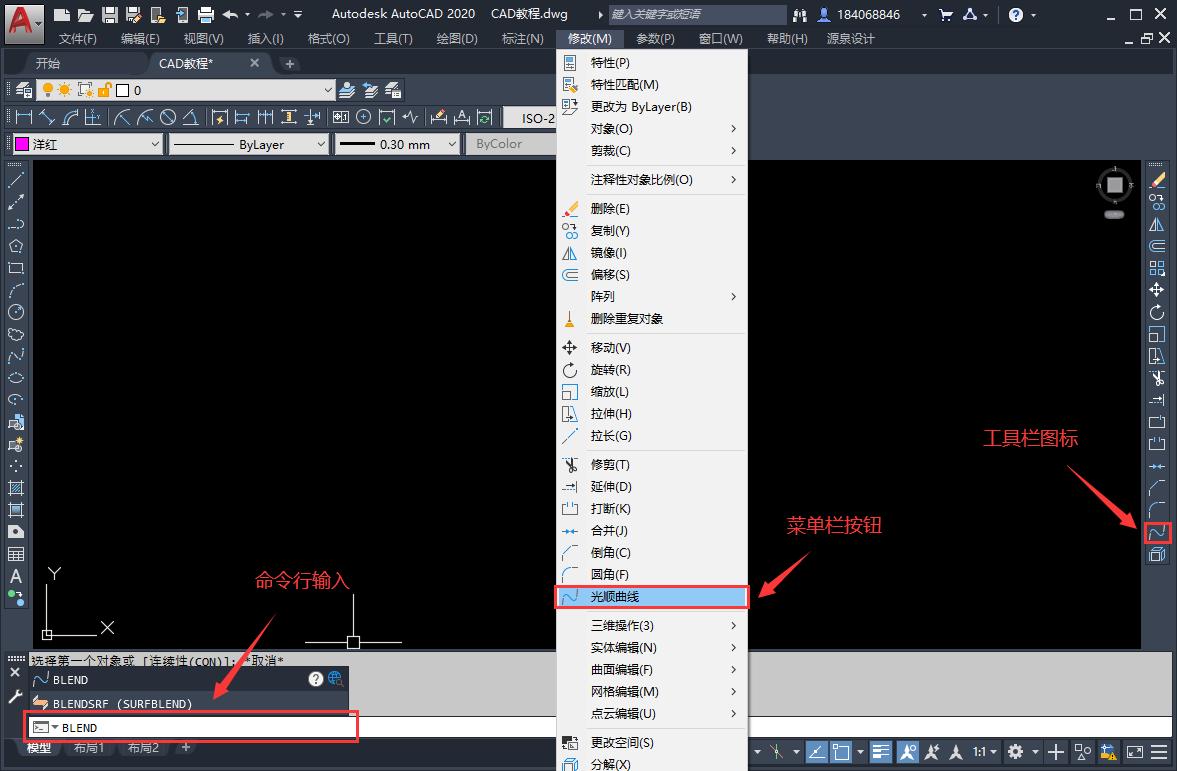Viewport: 1177px width, 771px height.
Task: Open the help question mark button
Action: click(x=318, y=679)
